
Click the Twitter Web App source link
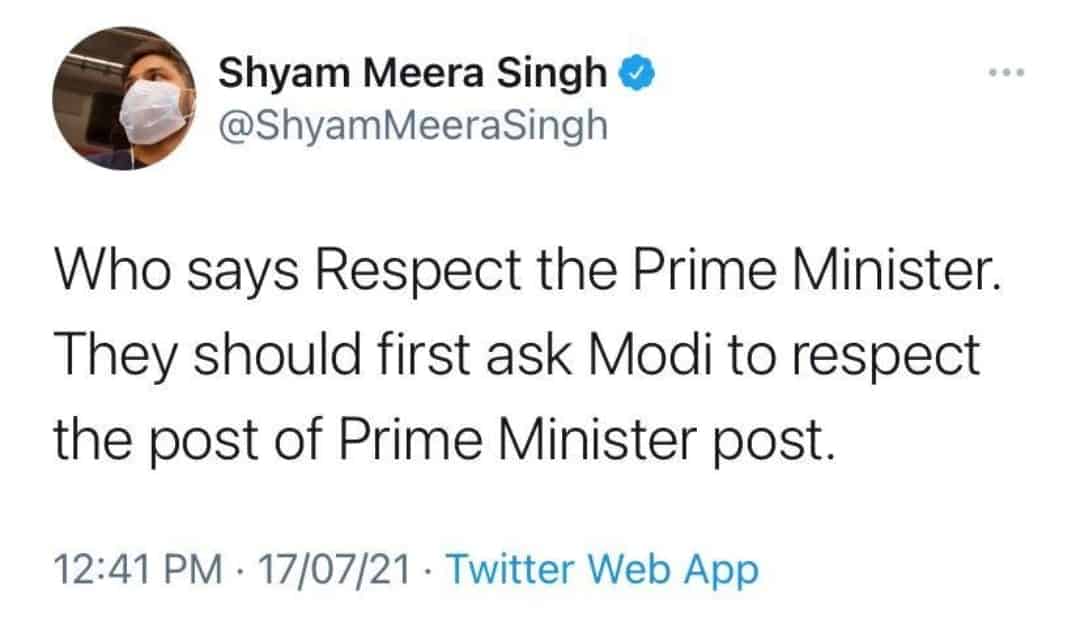tap(602, 569)
